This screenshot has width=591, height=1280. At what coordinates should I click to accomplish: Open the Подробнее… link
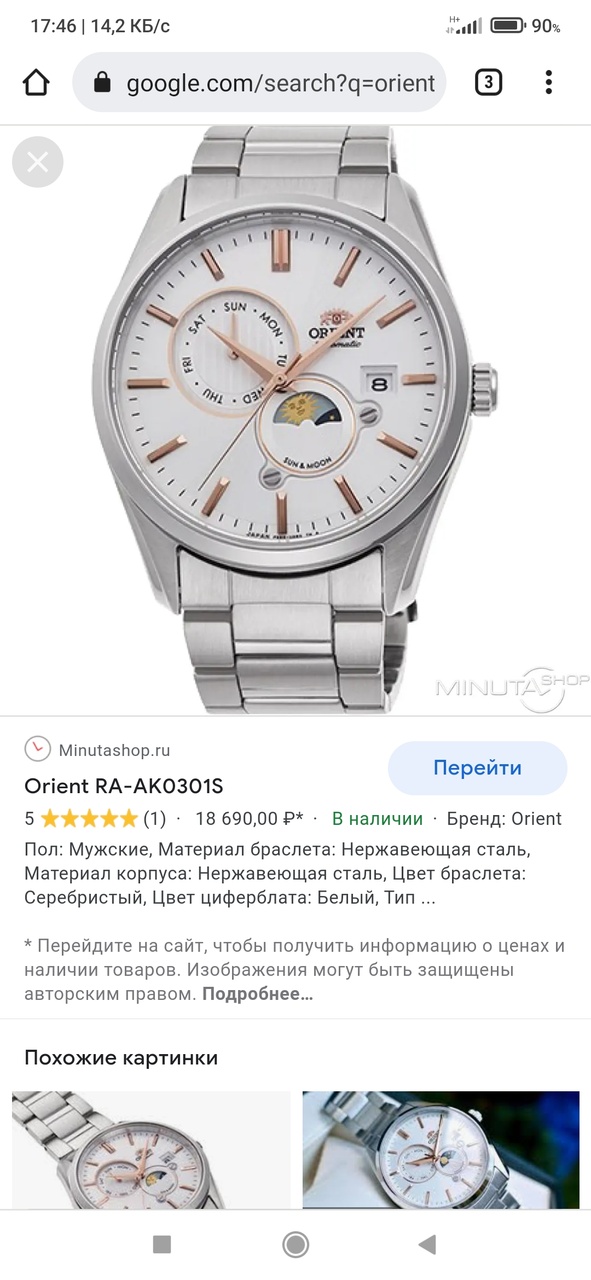[258, 994]
